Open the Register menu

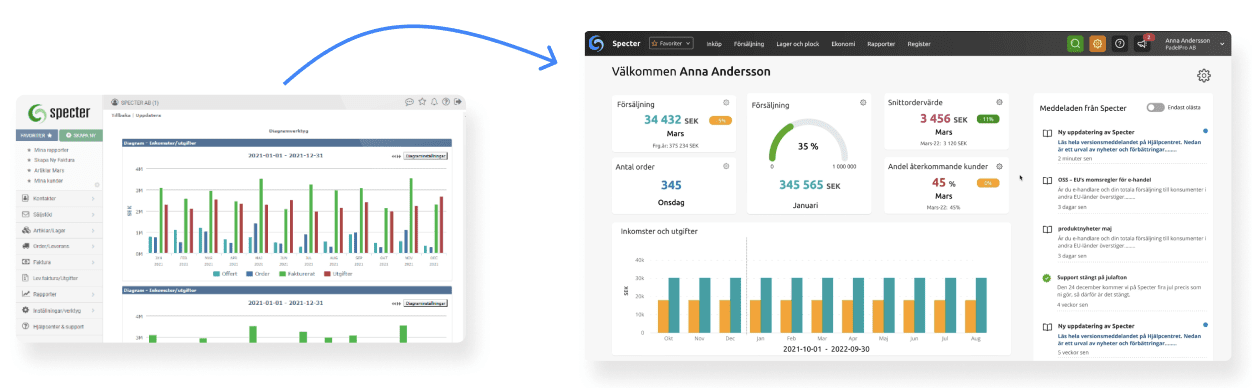(919, 44)
